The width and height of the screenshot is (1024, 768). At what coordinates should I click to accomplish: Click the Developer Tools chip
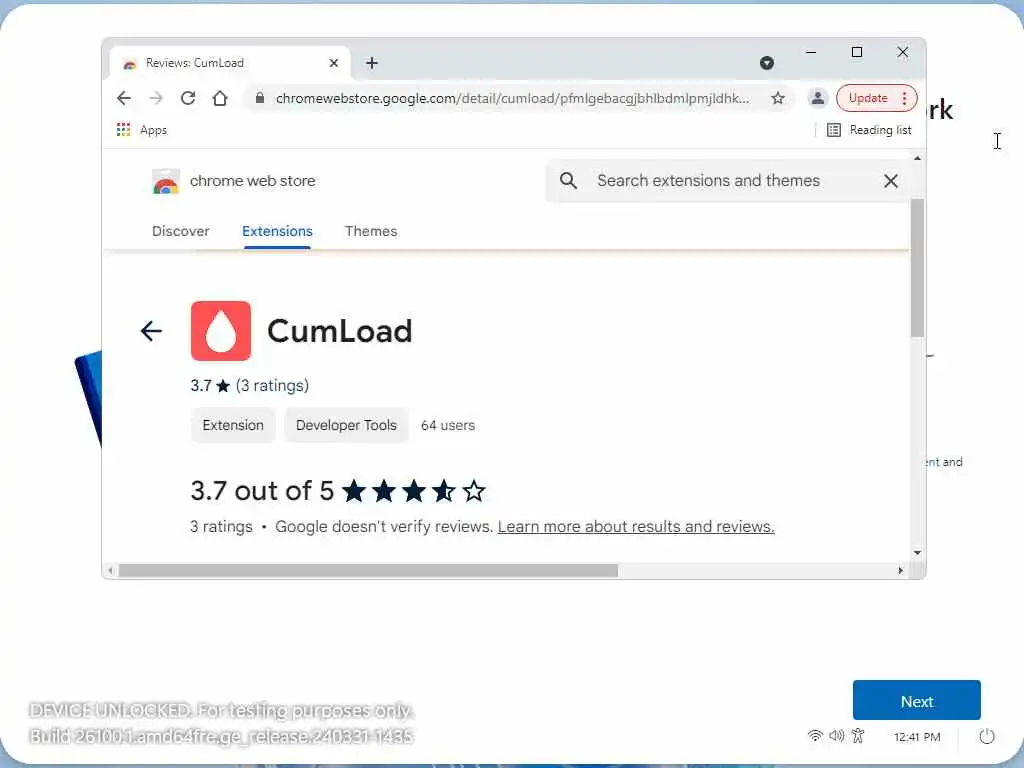(346, 425)
